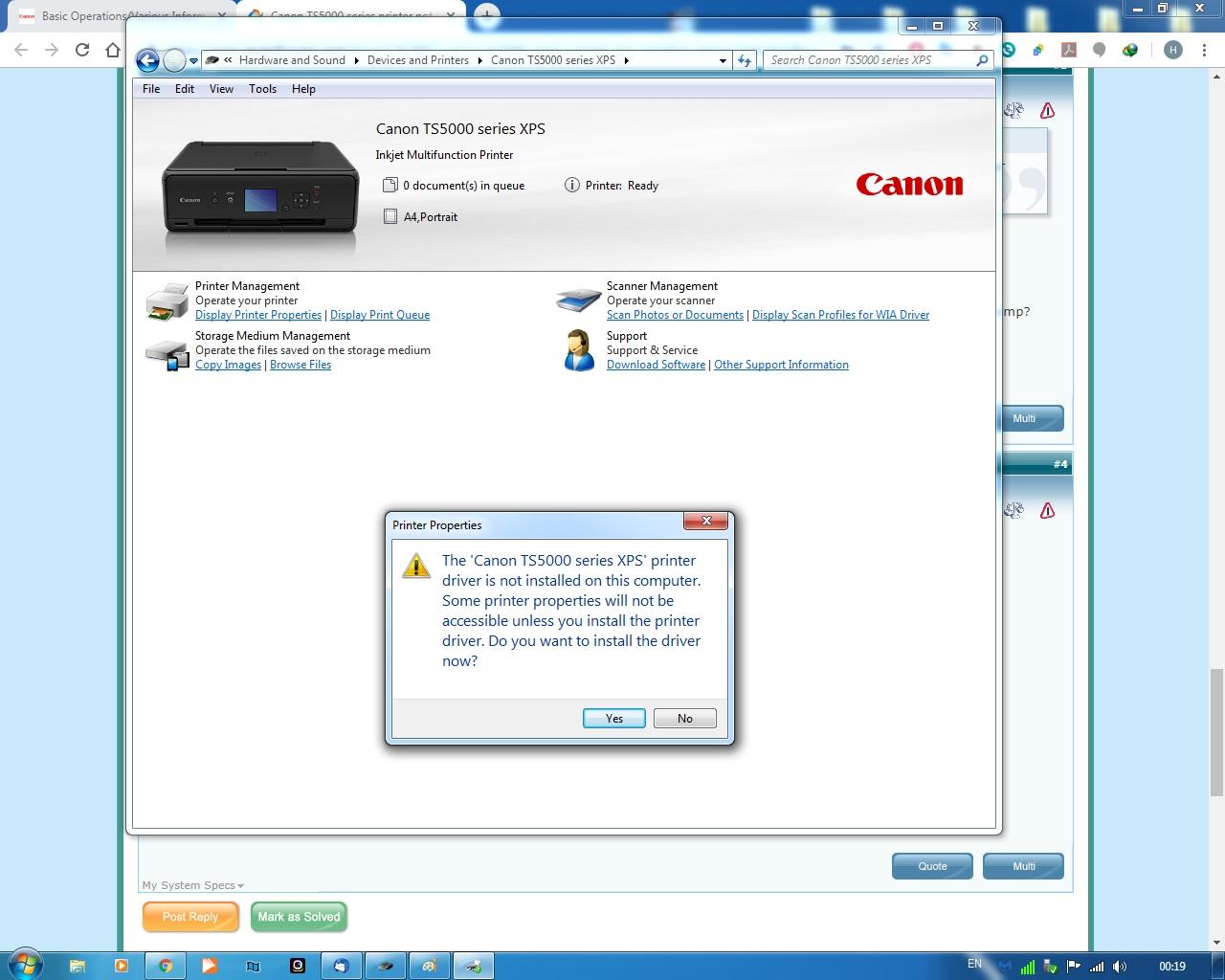Open the Display Print Queue link
This screenshot has height=980, width=1225.
[x=380, y=315]
